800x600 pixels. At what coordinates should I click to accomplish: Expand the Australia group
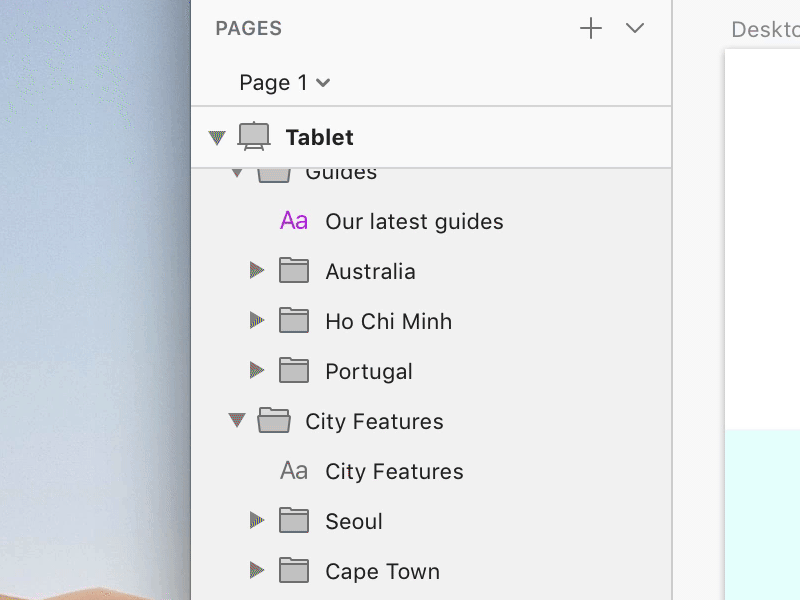click(257, 271)
